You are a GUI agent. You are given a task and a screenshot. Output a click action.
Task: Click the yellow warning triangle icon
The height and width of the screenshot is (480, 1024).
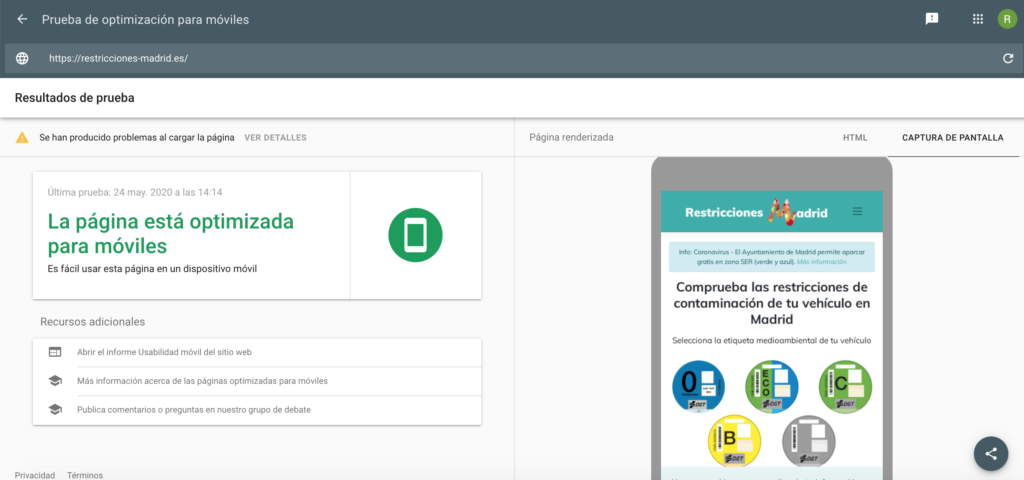point(22,137)
